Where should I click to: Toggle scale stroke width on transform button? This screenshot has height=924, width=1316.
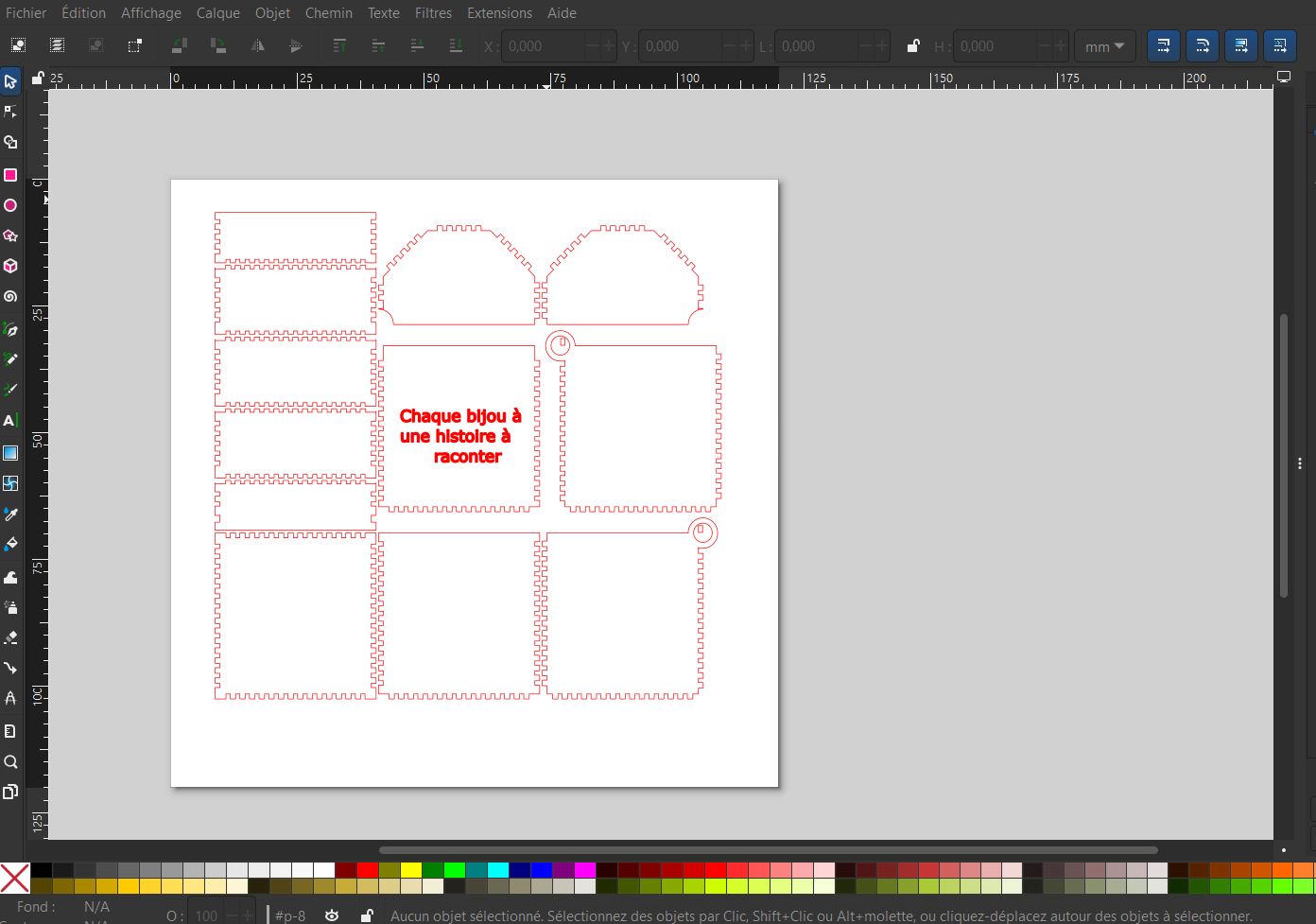(x=1164, y=45)
